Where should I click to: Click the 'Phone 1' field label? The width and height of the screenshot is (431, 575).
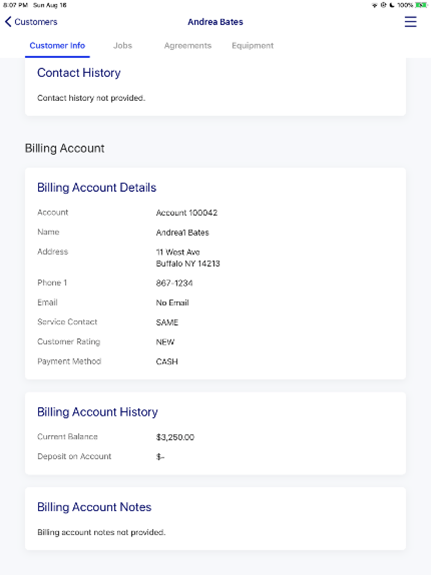(x=52, y=283)
